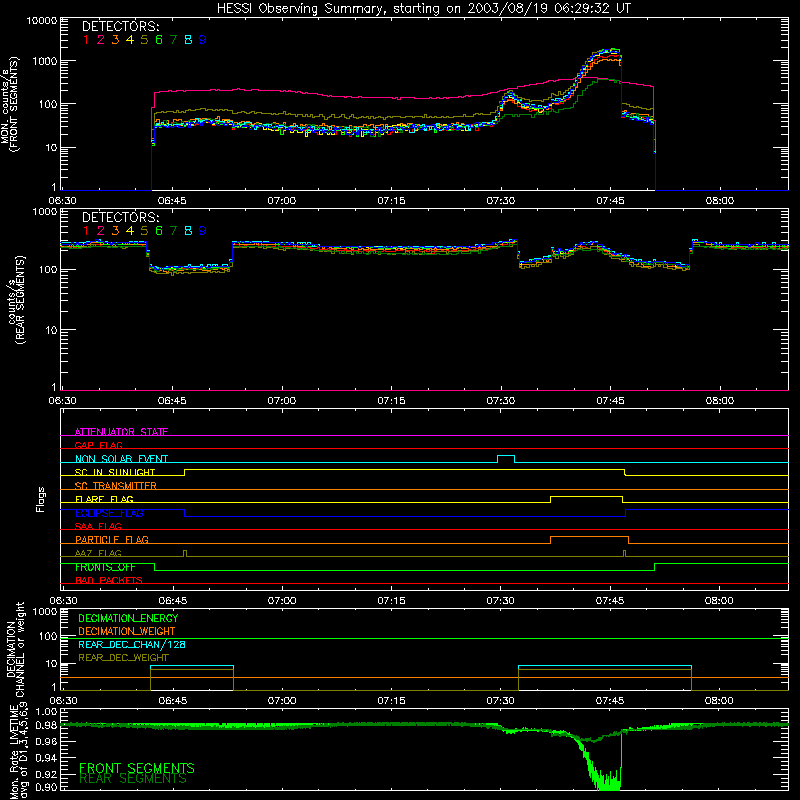Click yellow detector 4 in rear segments legend

(x=130, y=231)
